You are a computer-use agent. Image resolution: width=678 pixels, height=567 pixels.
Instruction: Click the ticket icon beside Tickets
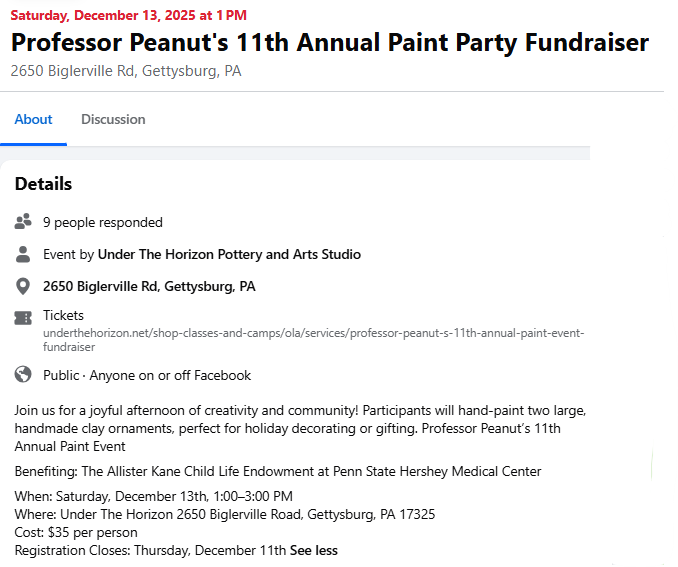[x=23, y=318]
